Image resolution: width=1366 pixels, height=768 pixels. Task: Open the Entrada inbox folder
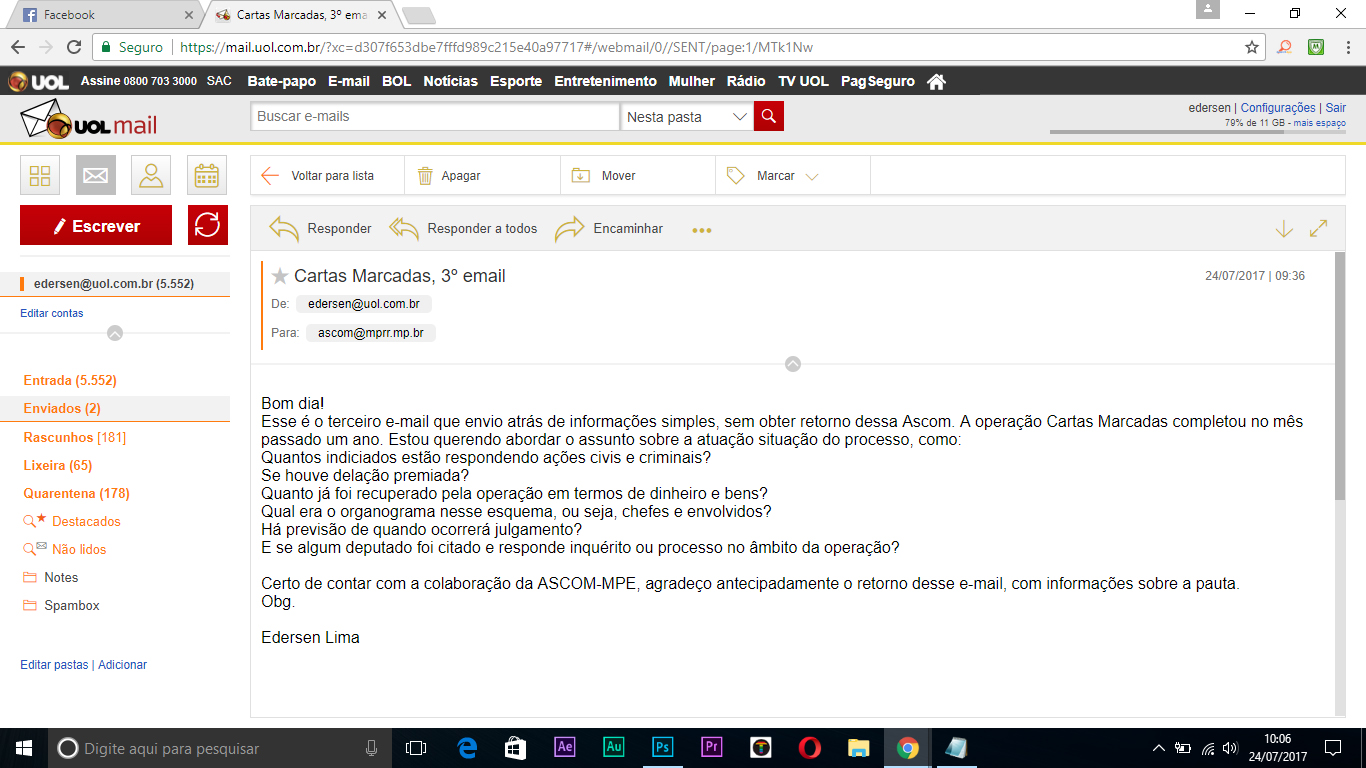tap(70, 380)
